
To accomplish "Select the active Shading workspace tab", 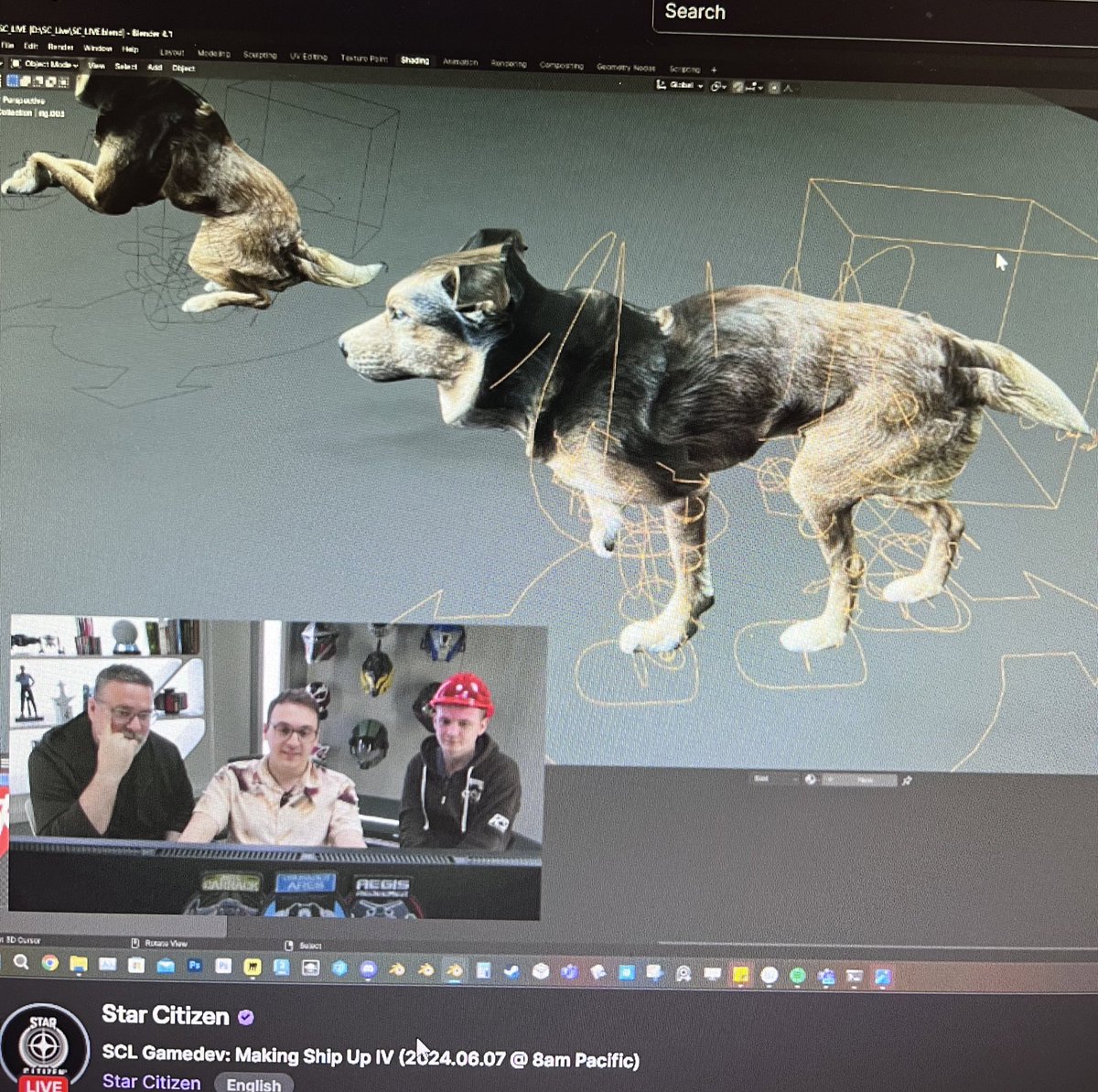I will pos(414,60).
